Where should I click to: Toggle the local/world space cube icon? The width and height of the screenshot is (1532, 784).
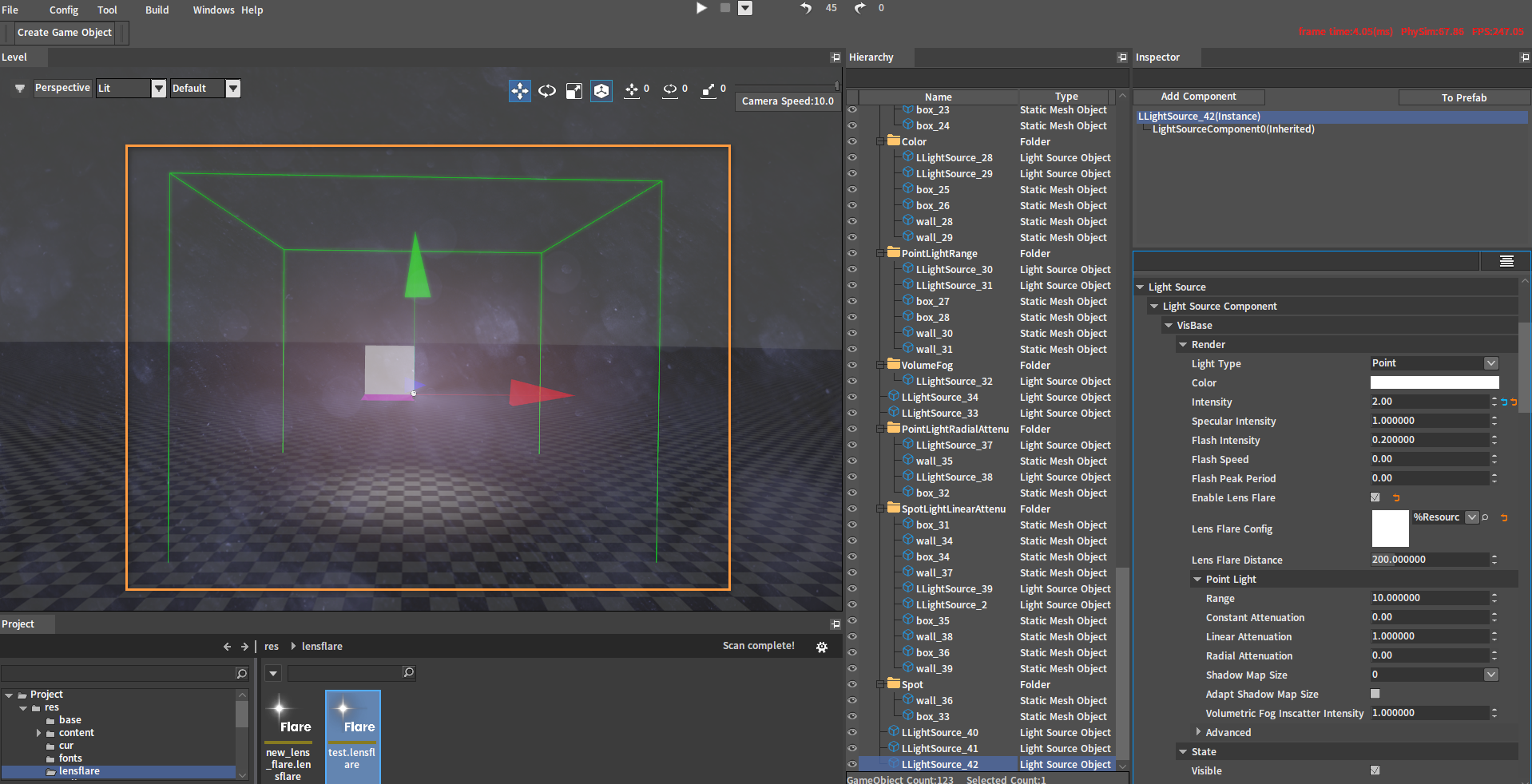pyautogui.click(x=601, y=91)
